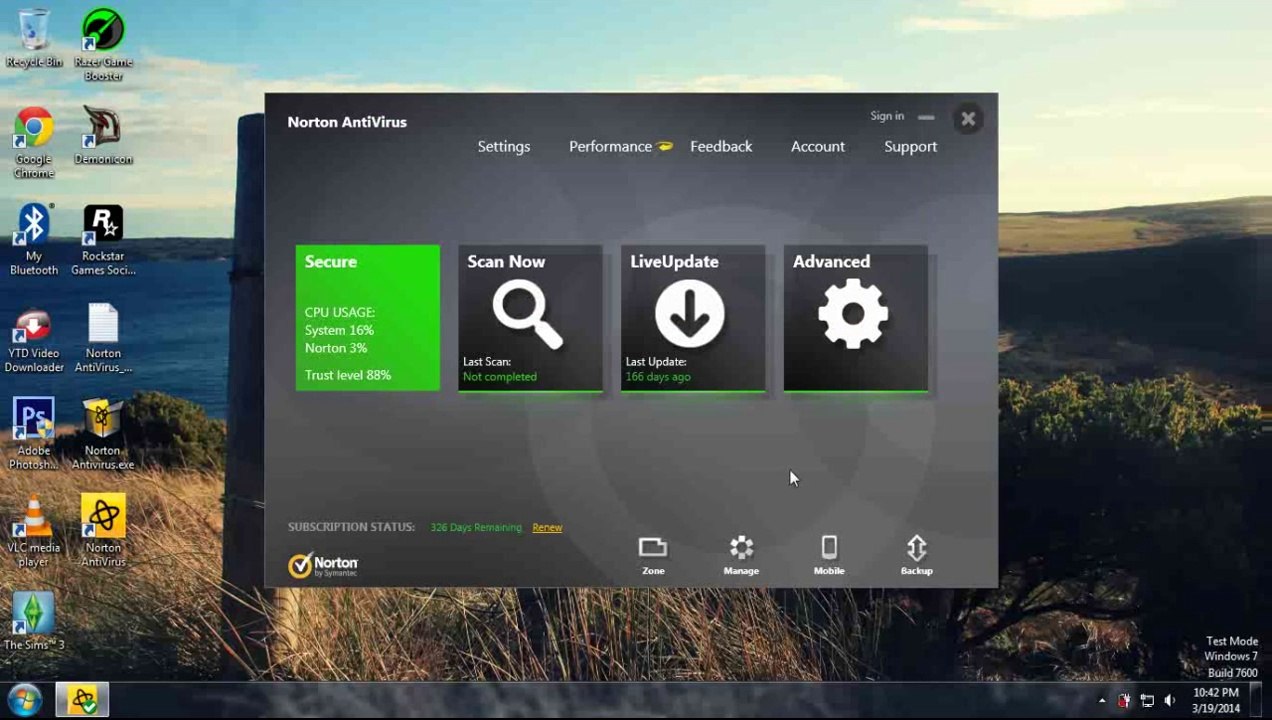Image resolution: width=1272 pixels, height=720 pixels.
Task: Open the Backup icon
Action: 916,556
